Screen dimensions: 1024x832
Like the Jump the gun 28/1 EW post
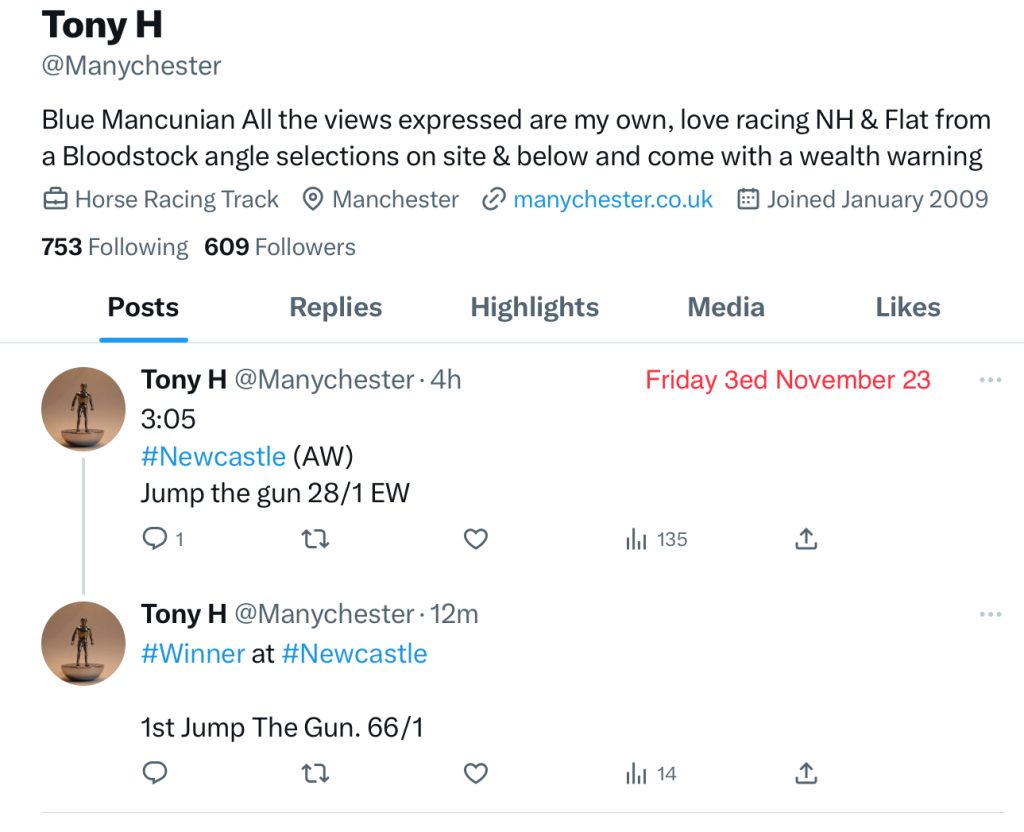pos(476,539)
